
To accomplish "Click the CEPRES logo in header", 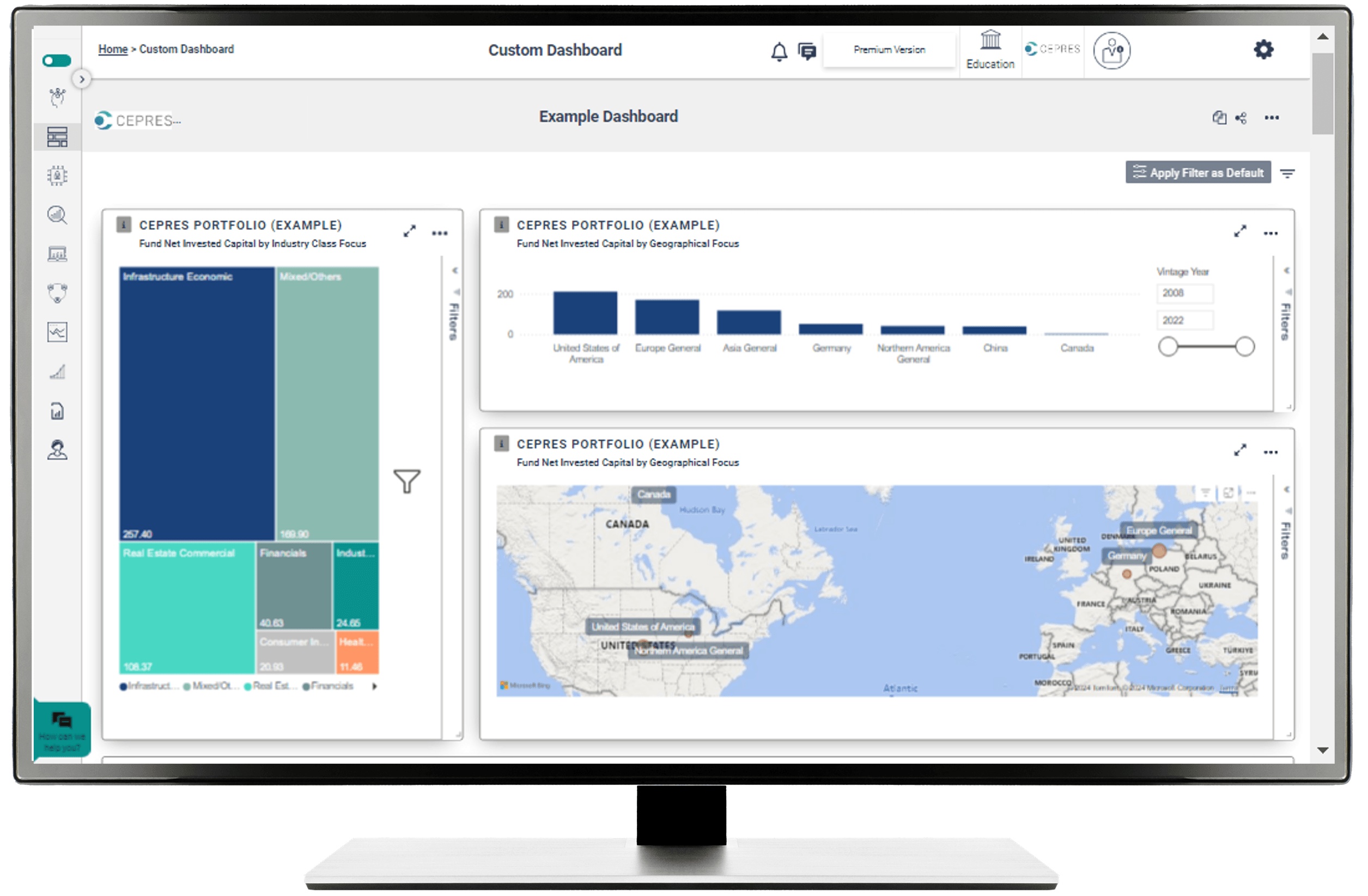I will tap(1053, 50).
